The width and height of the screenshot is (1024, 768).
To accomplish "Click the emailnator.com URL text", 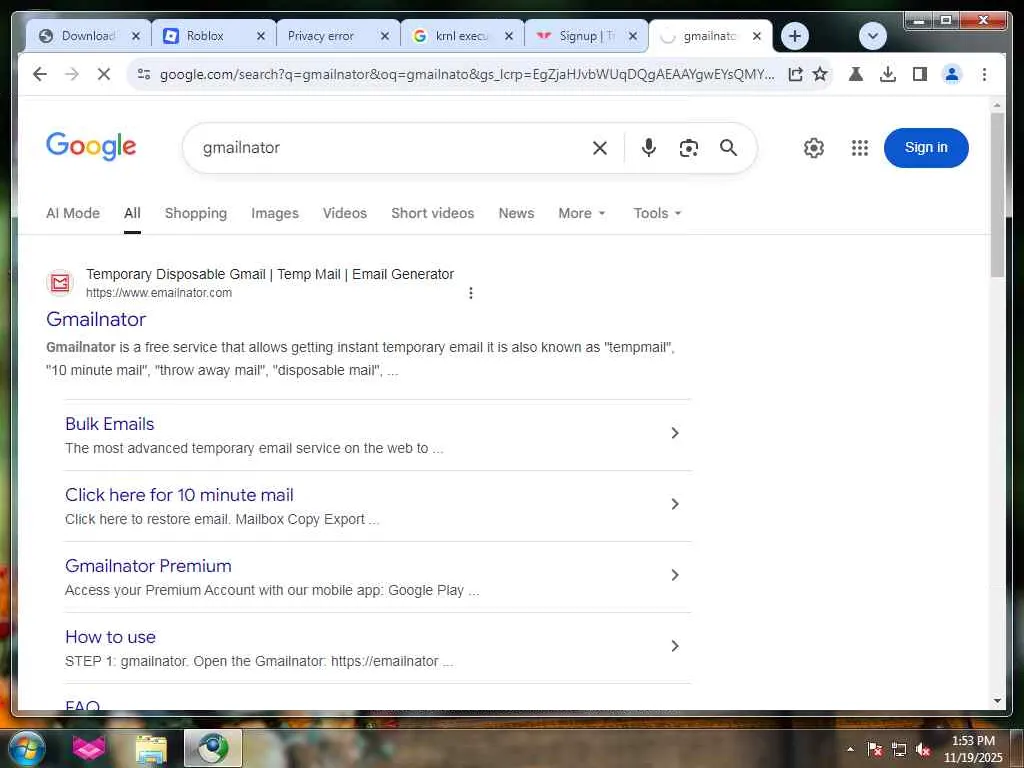I will [159, 293].
